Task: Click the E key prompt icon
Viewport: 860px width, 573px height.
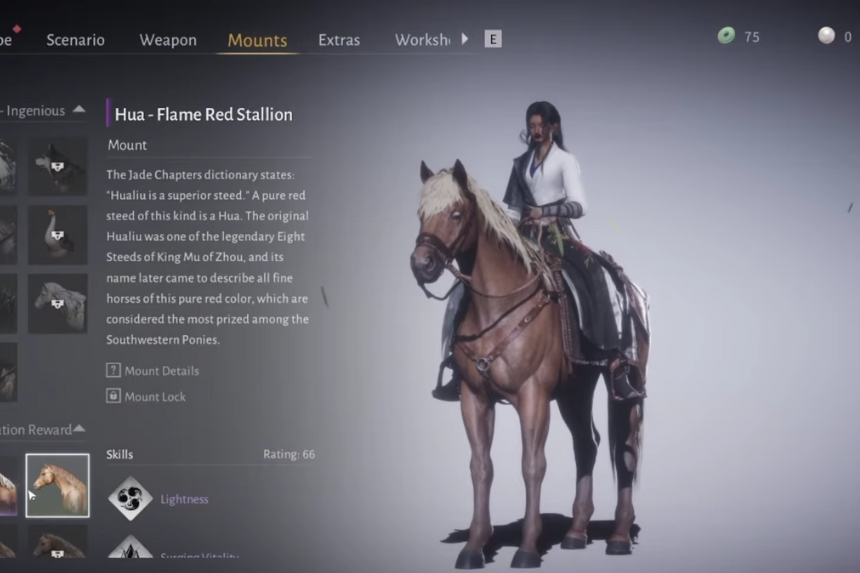Action: [493, 39]
